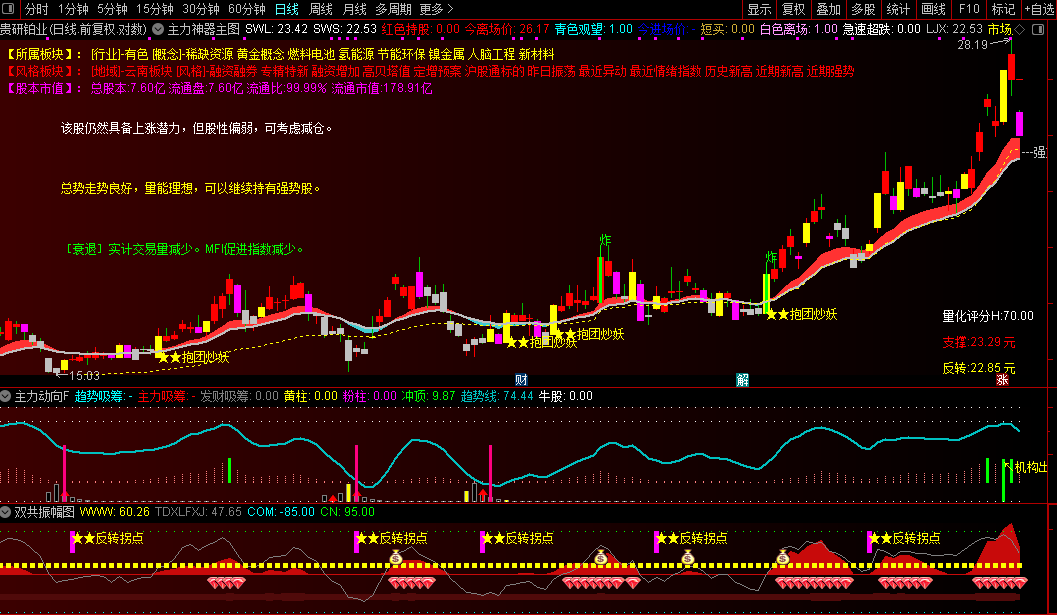The image size is (1057, 615).
Task: Expand the 主力动向F indicator dropdown
Action: point(5,396)
